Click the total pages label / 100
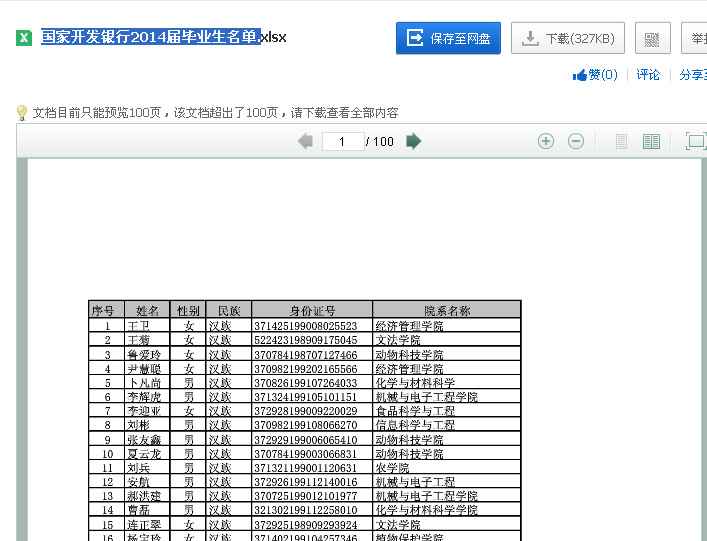707x541 pixels. [x=380, y=142]
